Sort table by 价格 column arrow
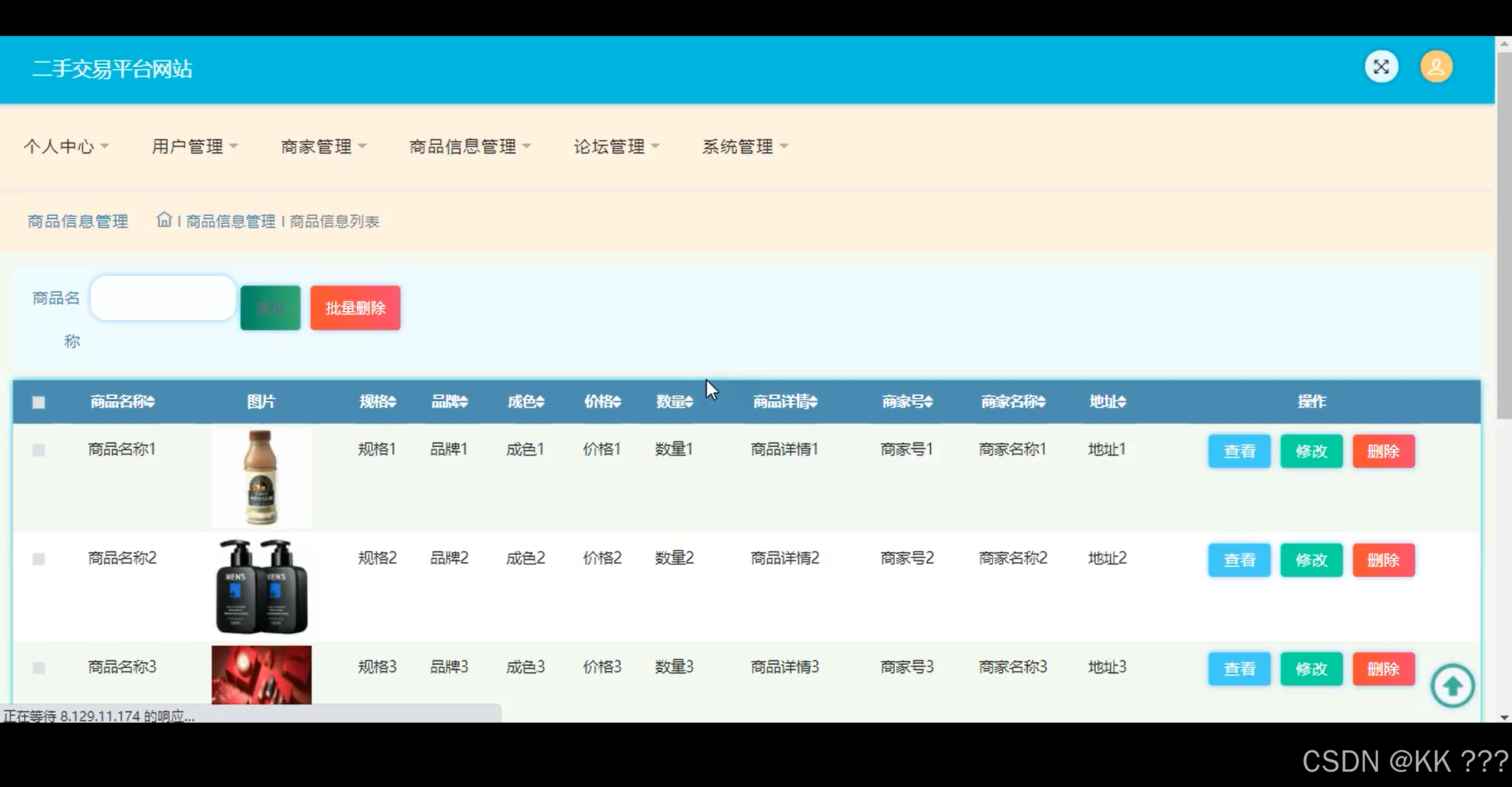Image resolution: width=1512 pixels, height=787 pixels. [618, 402]
